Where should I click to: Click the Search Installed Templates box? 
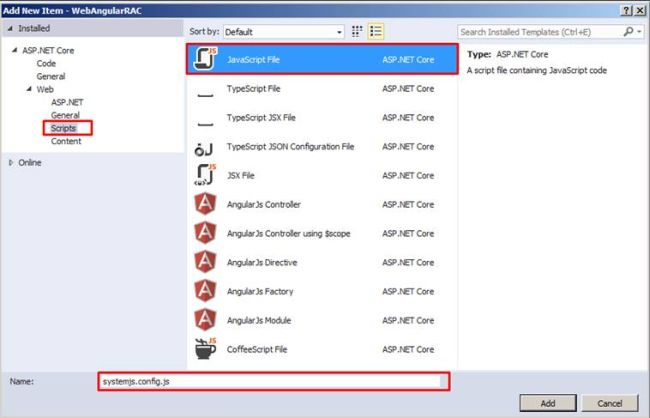point(540,32)
